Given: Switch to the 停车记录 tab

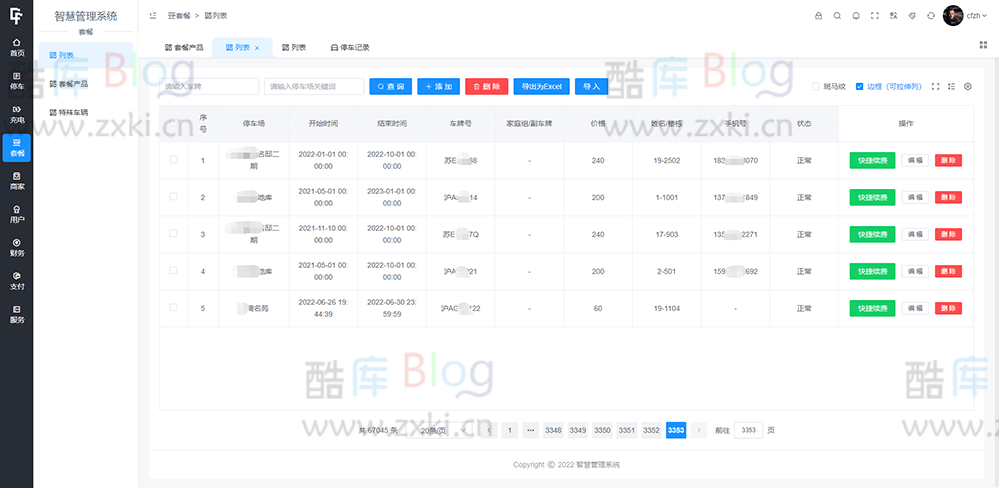Looking at the screenshot, I should [x=350, y=48].
